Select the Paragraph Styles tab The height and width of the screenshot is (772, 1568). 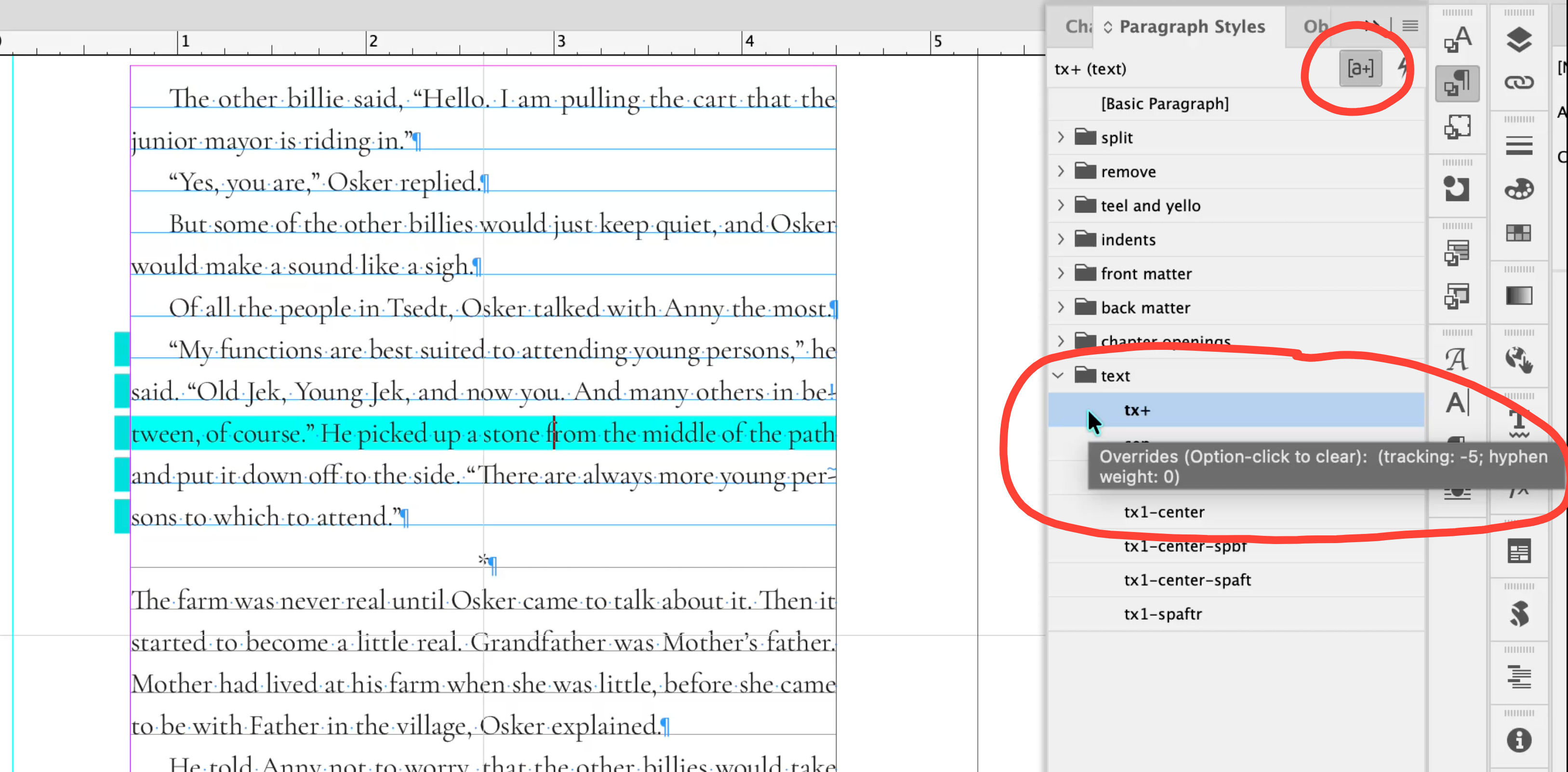pos(1192,27)
